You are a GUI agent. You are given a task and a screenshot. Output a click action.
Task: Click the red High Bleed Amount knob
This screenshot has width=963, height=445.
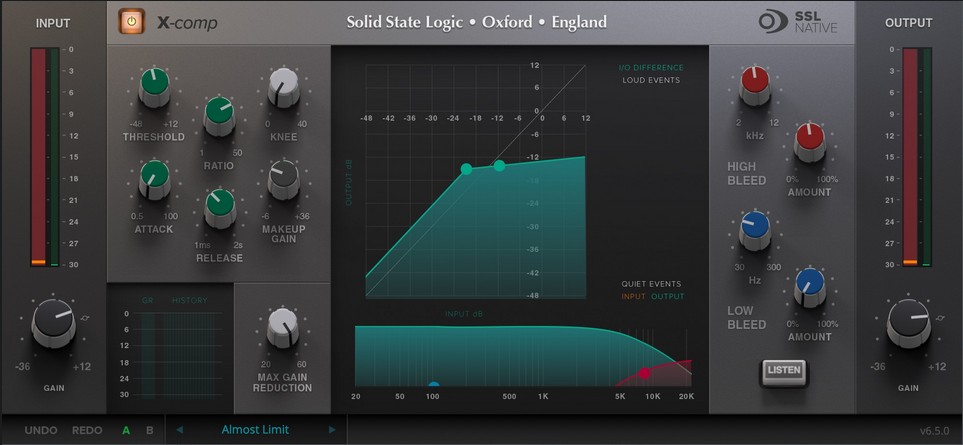pyautogui.click(x=809, y=142)
